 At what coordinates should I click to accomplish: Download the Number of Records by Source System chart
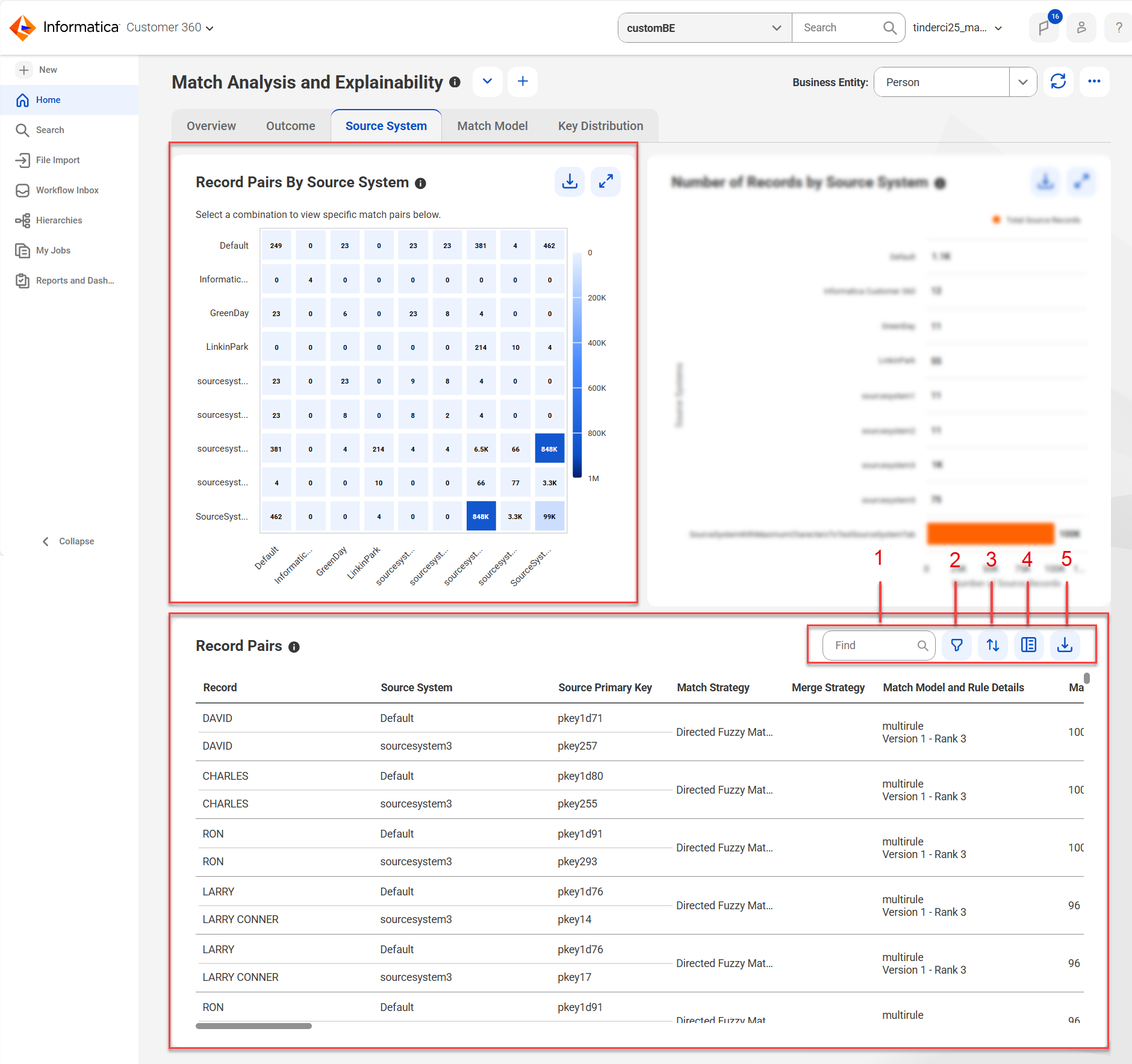point(1045,181)
